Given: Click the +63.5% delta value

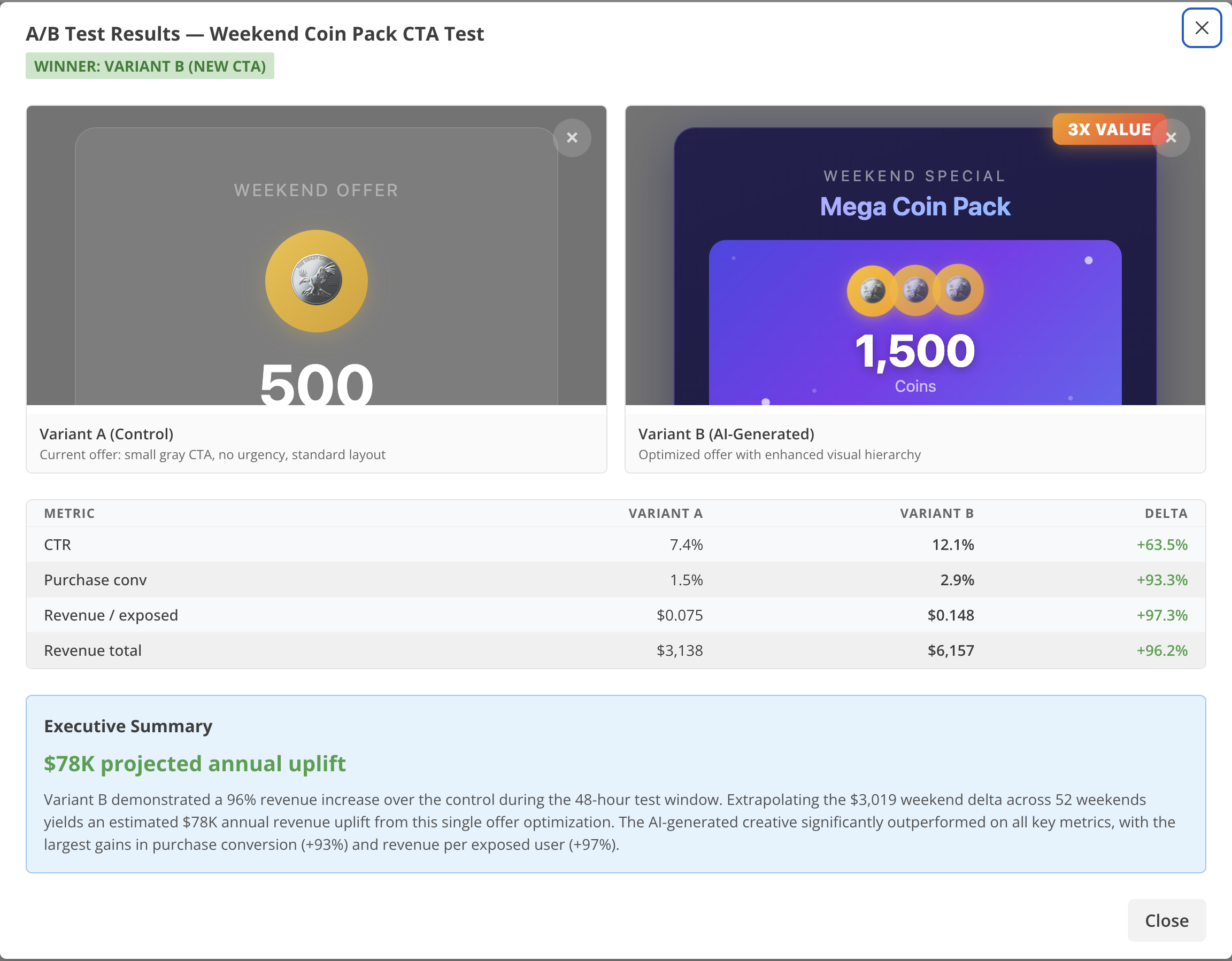Looking at the screenshot, I should tap(1162, 544).
